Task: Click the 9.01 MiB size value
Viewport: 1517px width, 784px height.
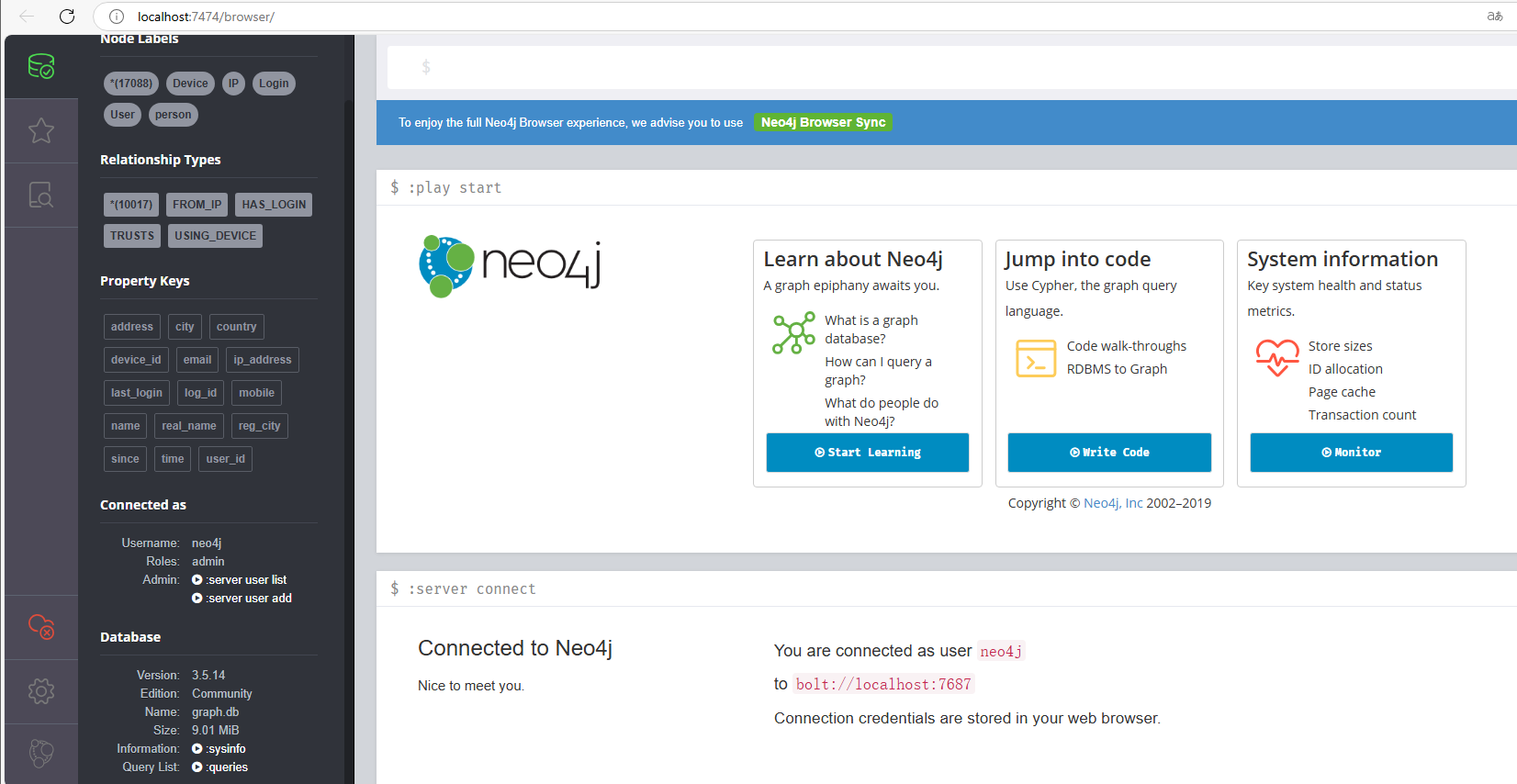Action: click(x=216, y=731)
